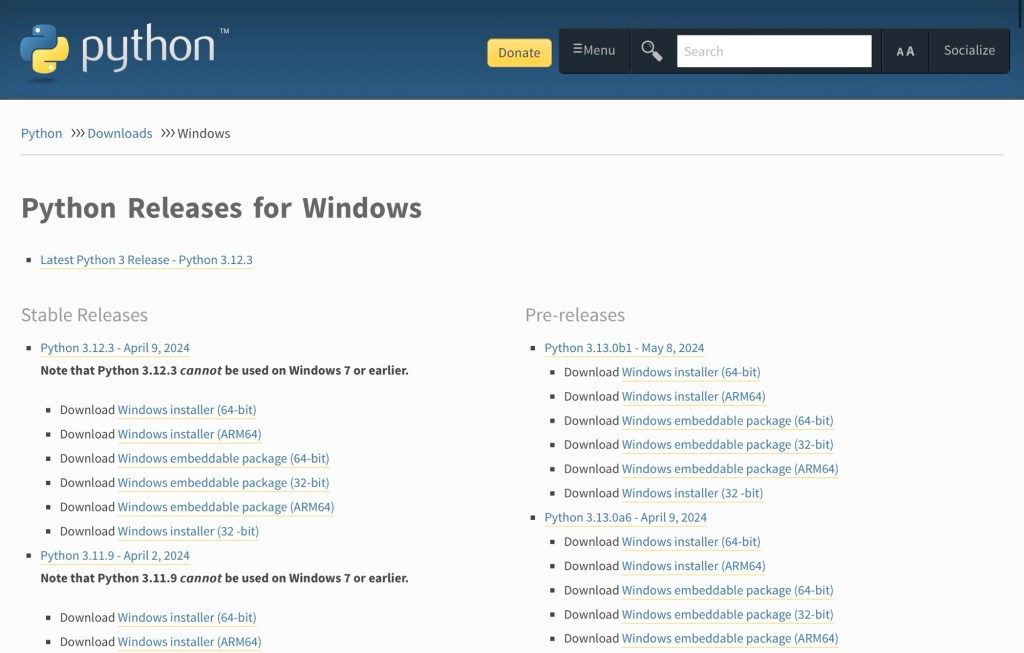This screenshot has width=1024, height=653.
Task: Download Python 3.12.3 Windows embeddable package (32-bit)
Action: (223, 483)
